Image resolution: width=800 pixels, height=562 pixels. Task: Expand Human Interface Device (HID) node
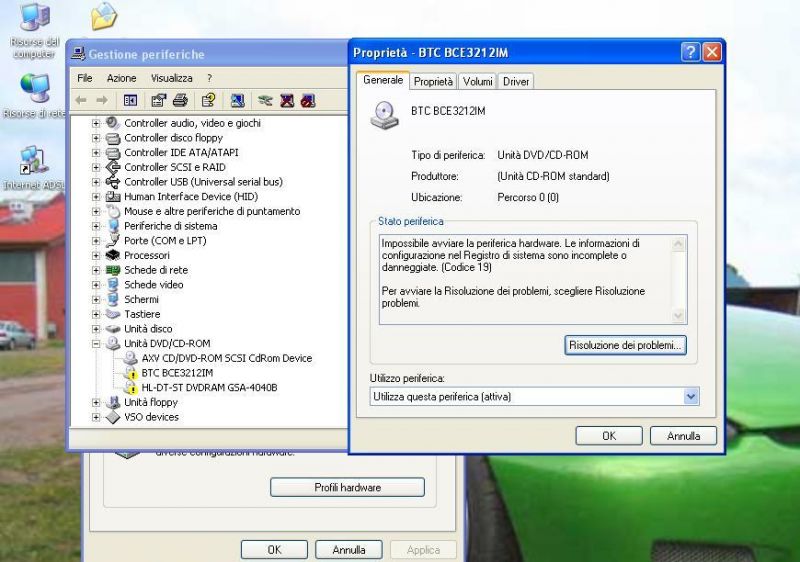click(x=96, y=197)
